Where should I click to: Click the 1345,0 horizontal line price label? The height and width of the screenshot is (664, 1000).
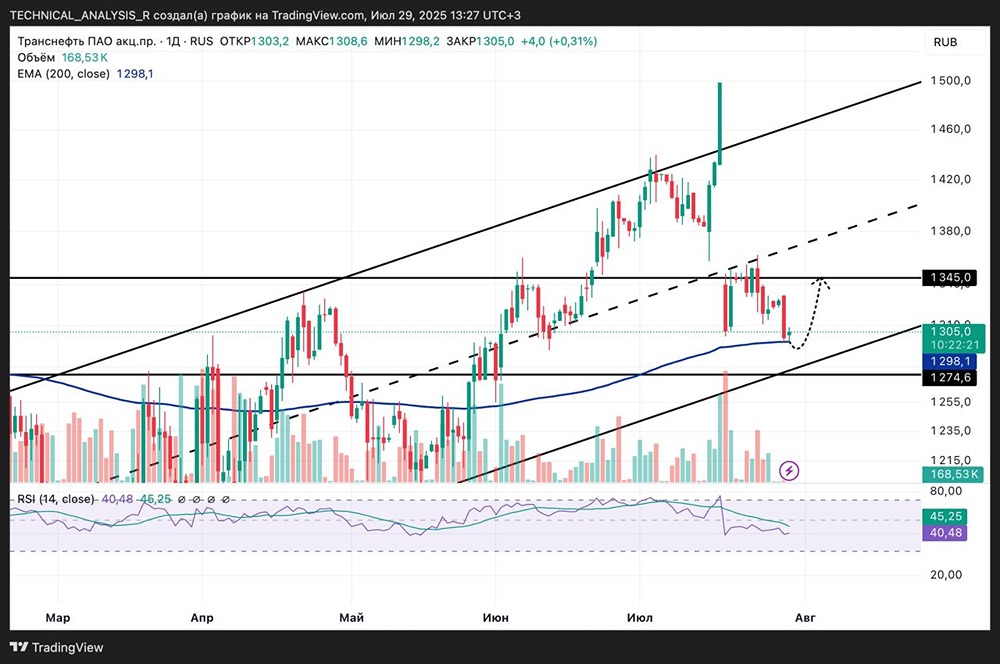pyautogui.click(x=950, y=277)
